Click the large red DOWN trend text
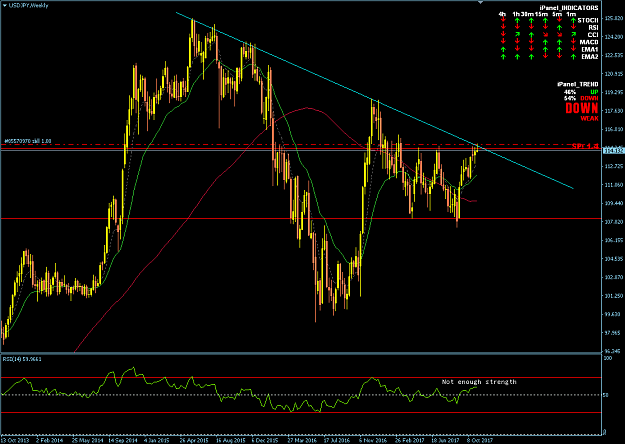This screenshot has height=444, width=625. 582,108
